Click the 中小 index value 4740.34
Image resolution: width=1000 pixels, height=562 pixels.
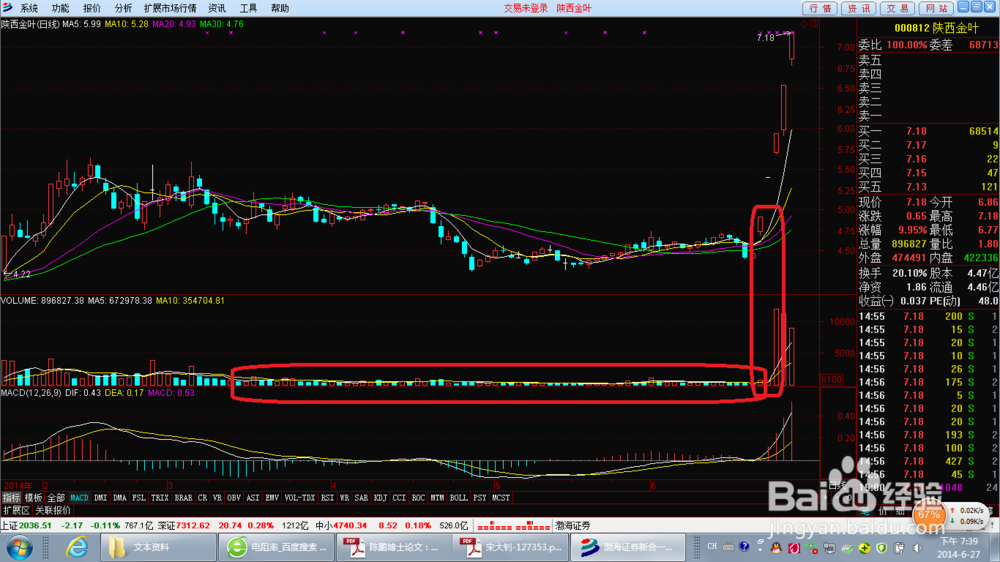coord(349,526)
